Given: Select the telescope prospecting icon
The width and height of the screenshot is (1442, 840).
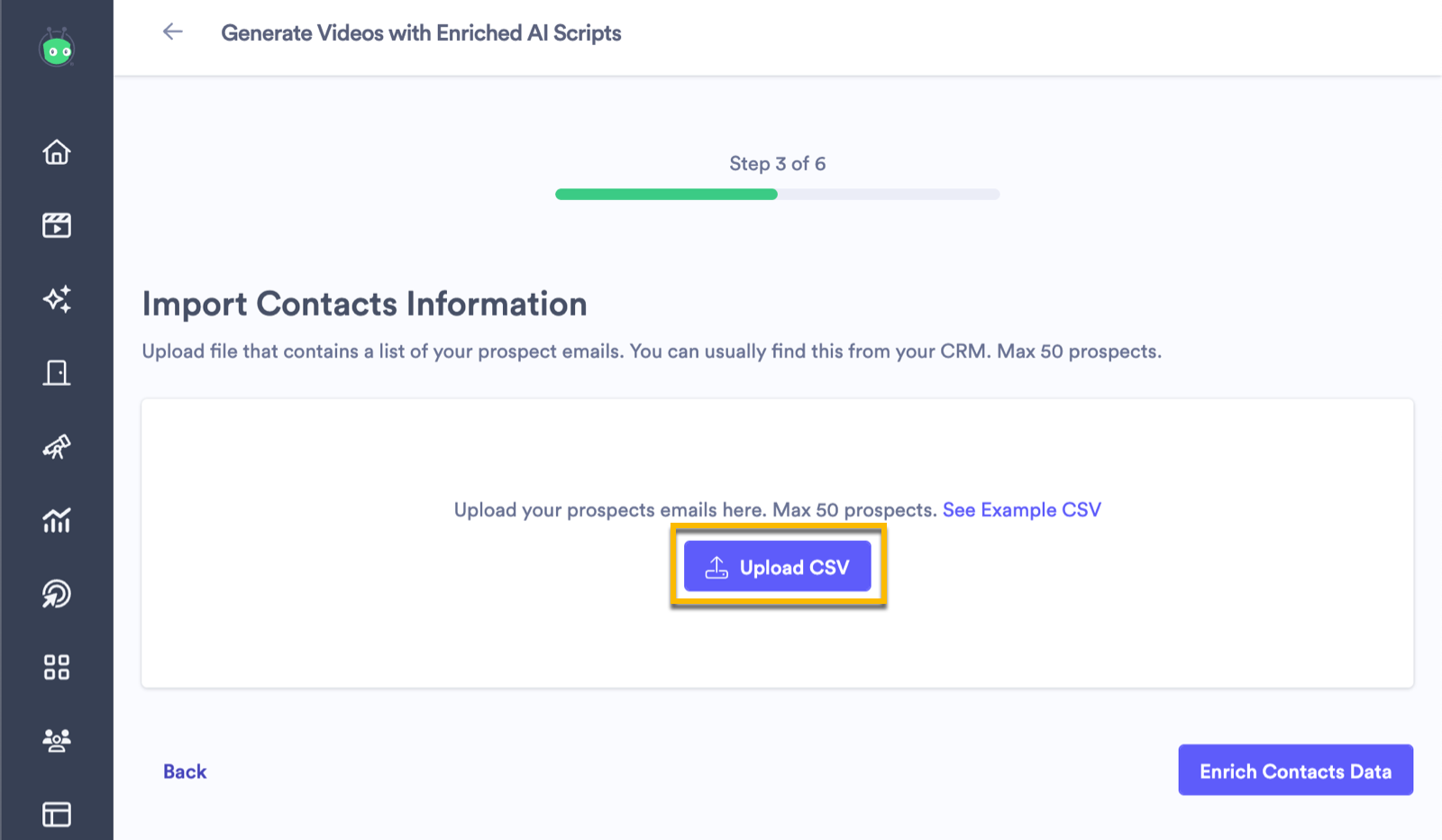Looking at the screenshot, I should click(57, 446).
